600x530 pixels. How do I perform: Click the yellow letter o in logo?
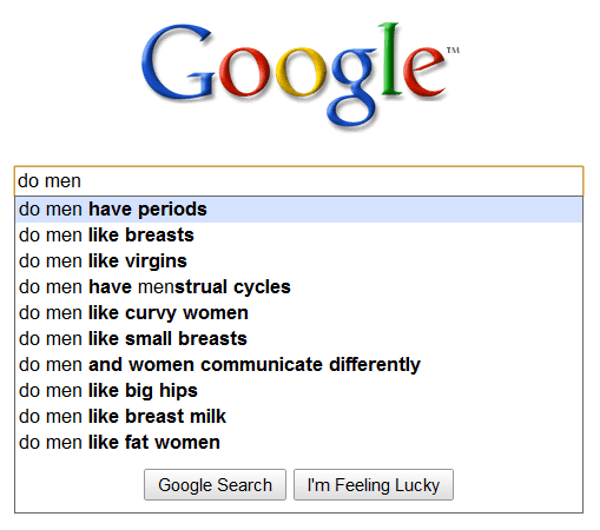301,72
